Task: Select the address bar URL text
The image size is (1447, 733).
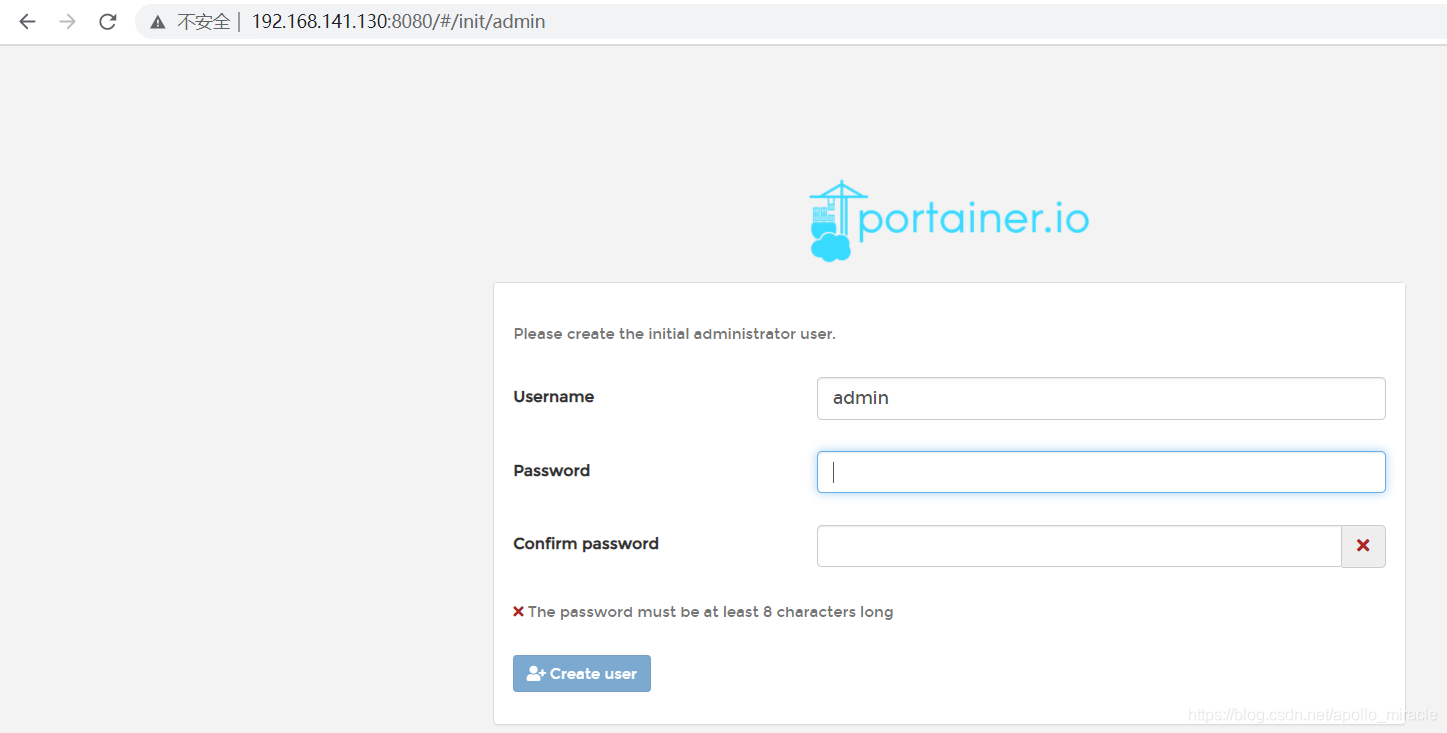Action: (398, 21)
